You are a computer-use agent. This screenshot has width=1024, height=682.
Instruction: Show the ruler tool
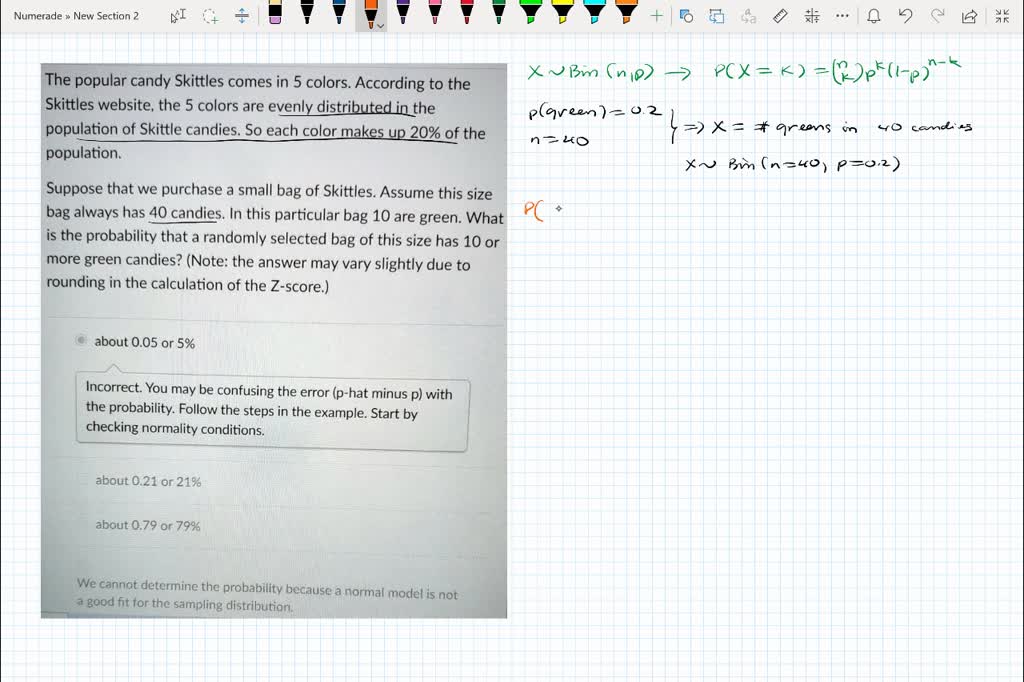click(x=780, y=16)
